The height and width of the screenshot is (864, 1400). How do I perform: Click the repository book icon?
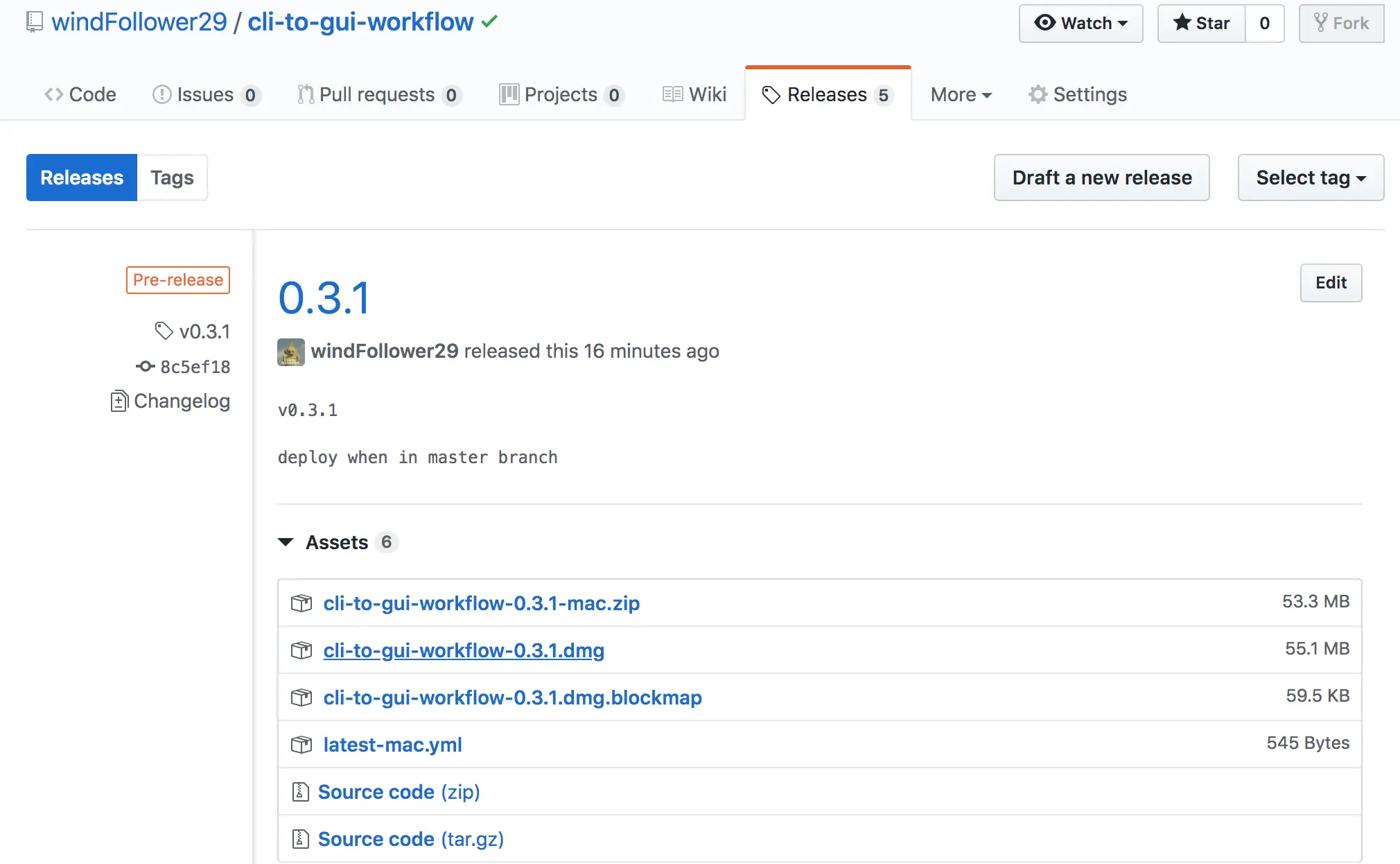pyautogui.click(x=34, y=22)
